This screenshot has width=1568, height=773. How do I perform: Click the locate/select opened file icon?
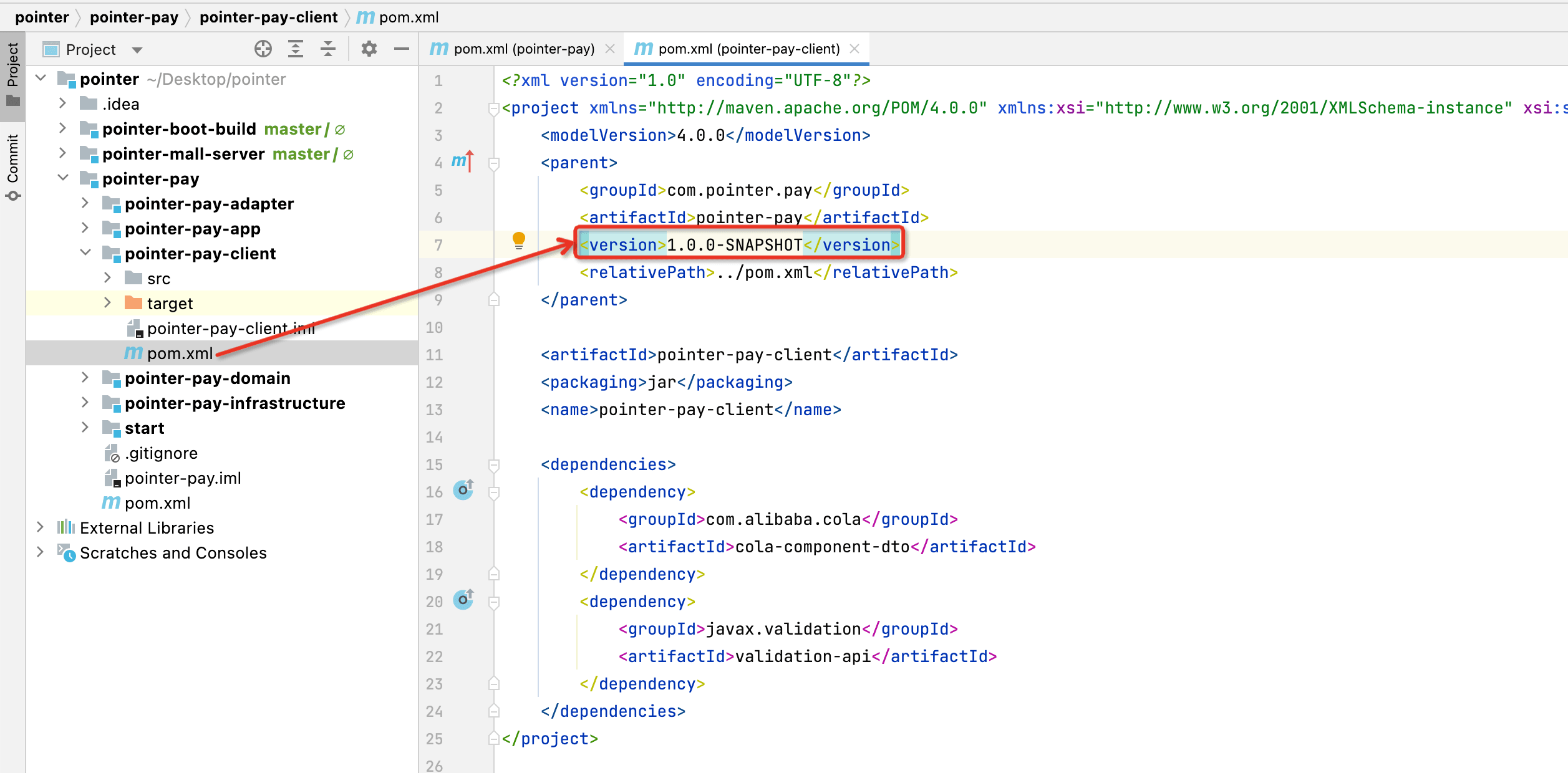(263, 49)
